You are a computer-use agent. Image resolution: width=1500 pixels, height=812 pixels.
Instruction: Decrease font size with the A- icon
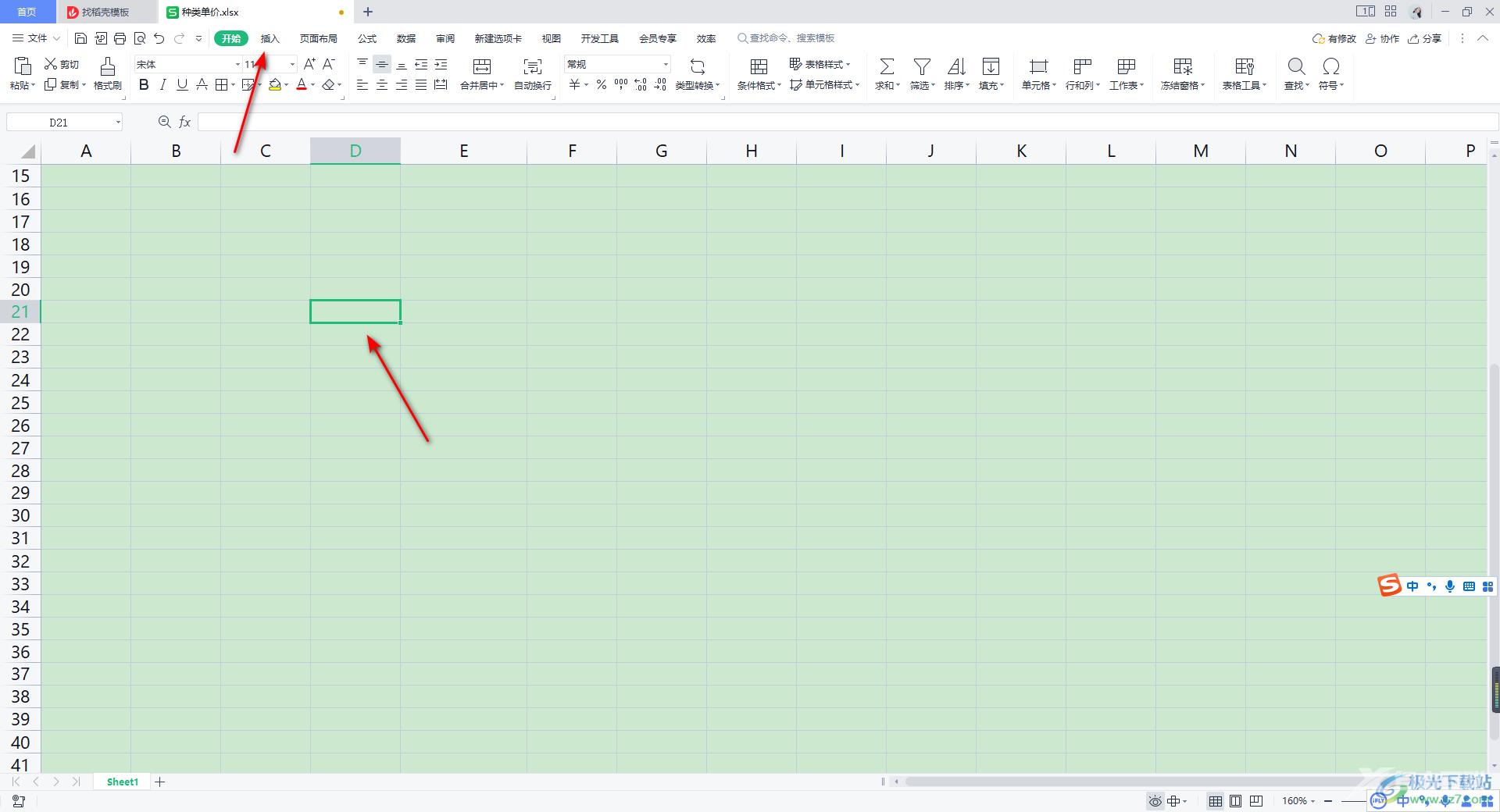329,64
